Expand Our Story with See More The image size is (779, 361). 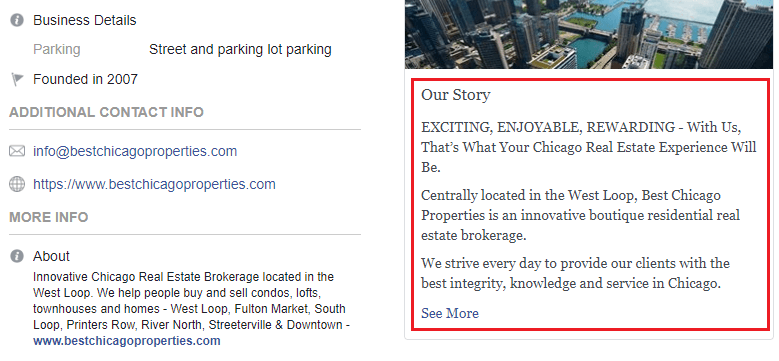click(x=450, y=313)
